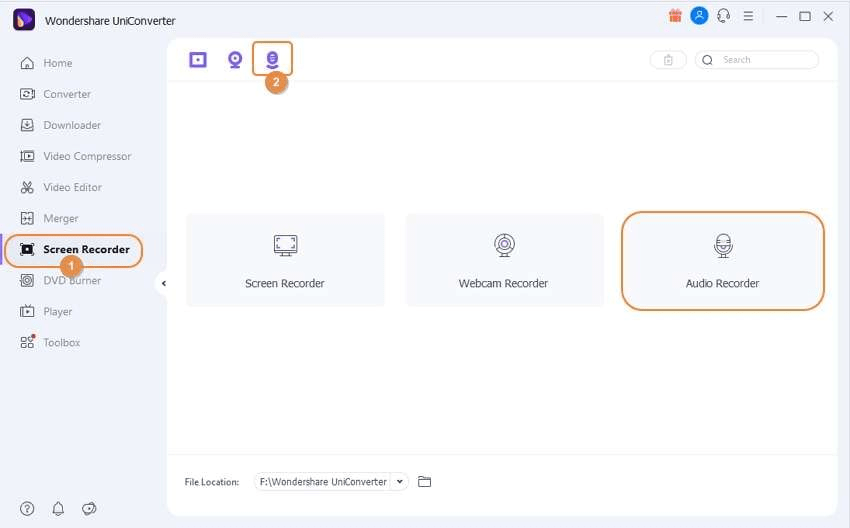Image resolution: width=850 pixels, height=528 pixels.
Task: Open the Toolbox section
Action: (50, 343)
